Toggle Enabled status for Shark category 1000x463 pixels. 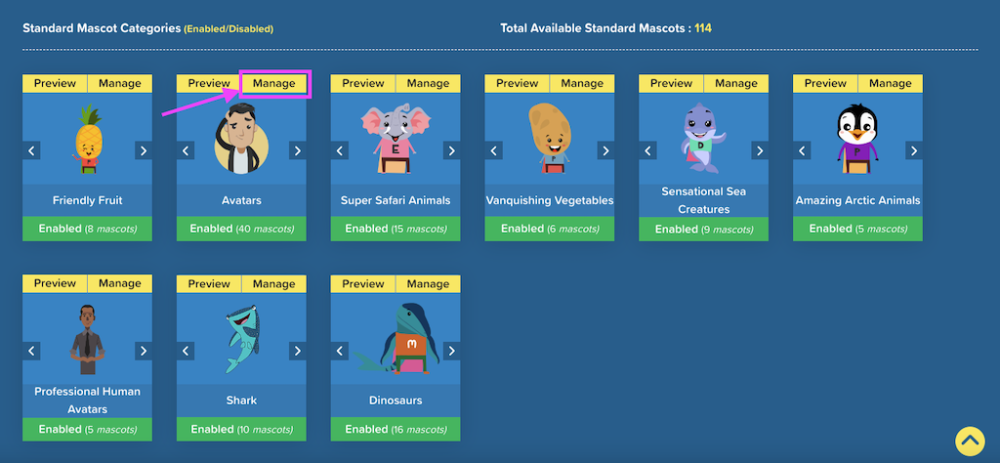point(242,429)
